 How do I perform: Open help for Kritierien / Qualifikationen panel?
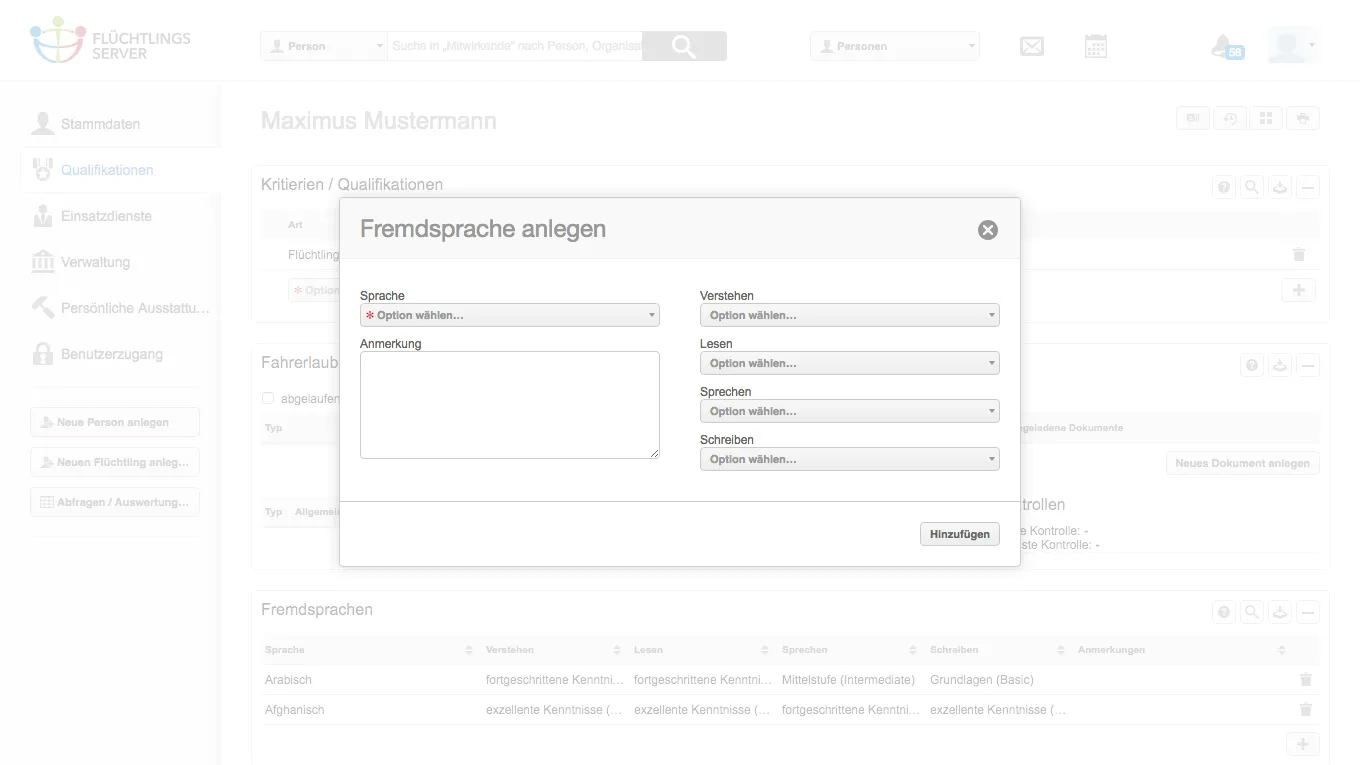[x=1223, y=186]
